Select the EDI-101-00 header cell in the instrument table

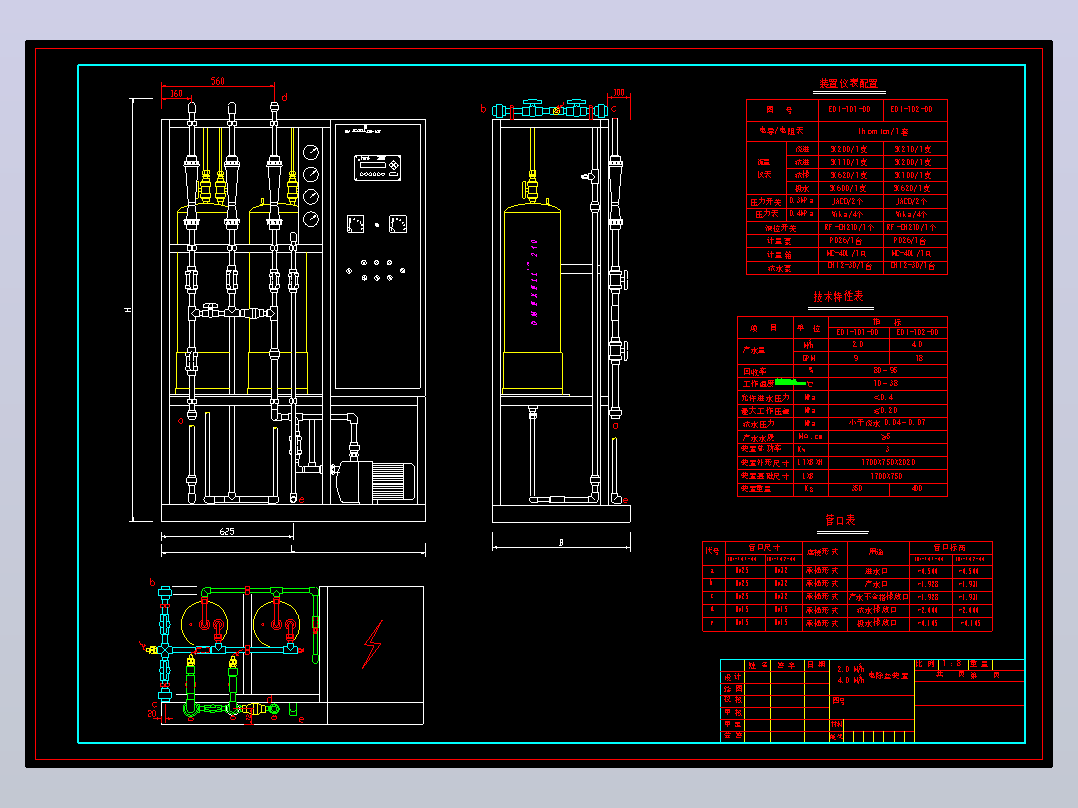click(x=850, y=109)
